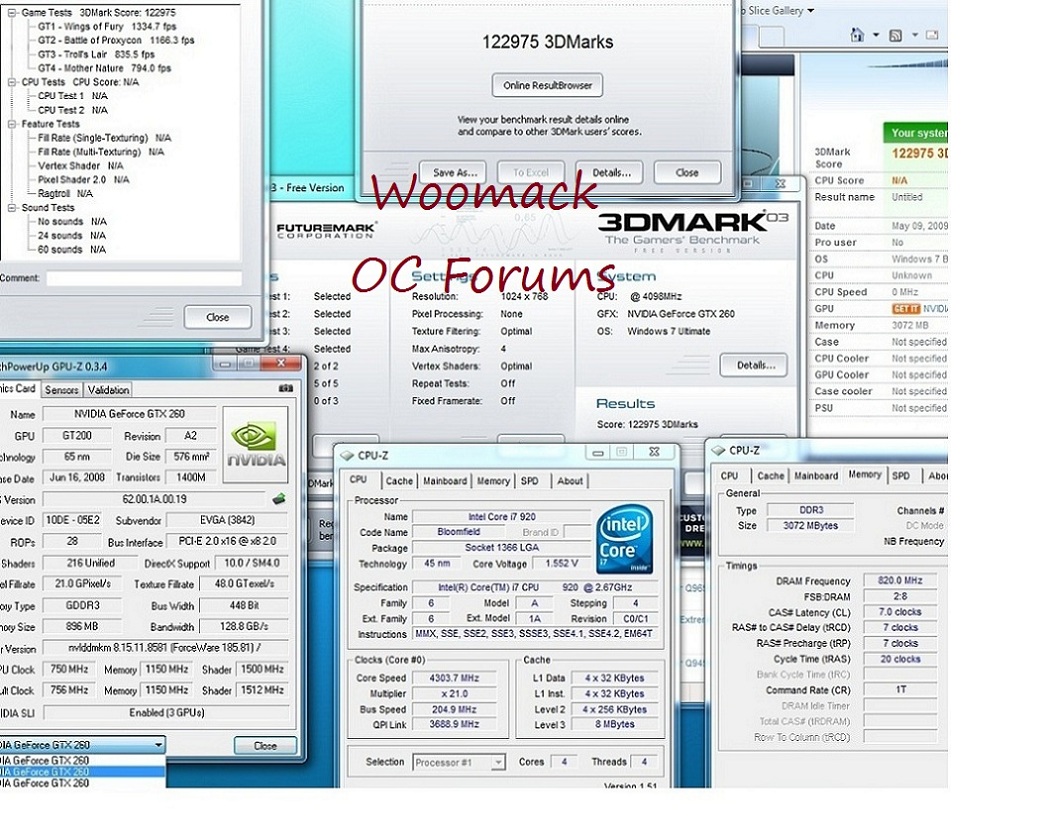Click into the Comment input field
Viewport: 1047px width, 839px height.
(144, 278)
